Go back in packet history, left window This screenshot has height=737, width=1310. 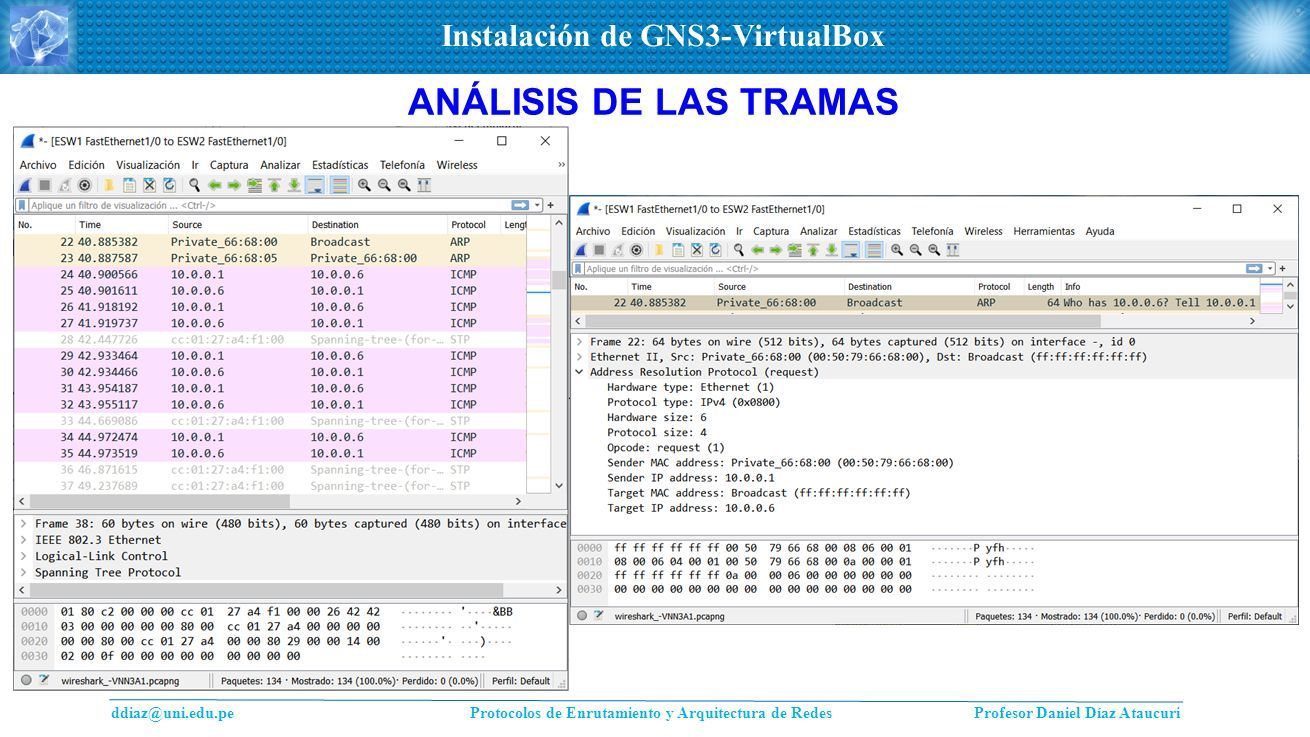(x=215, y=185)
